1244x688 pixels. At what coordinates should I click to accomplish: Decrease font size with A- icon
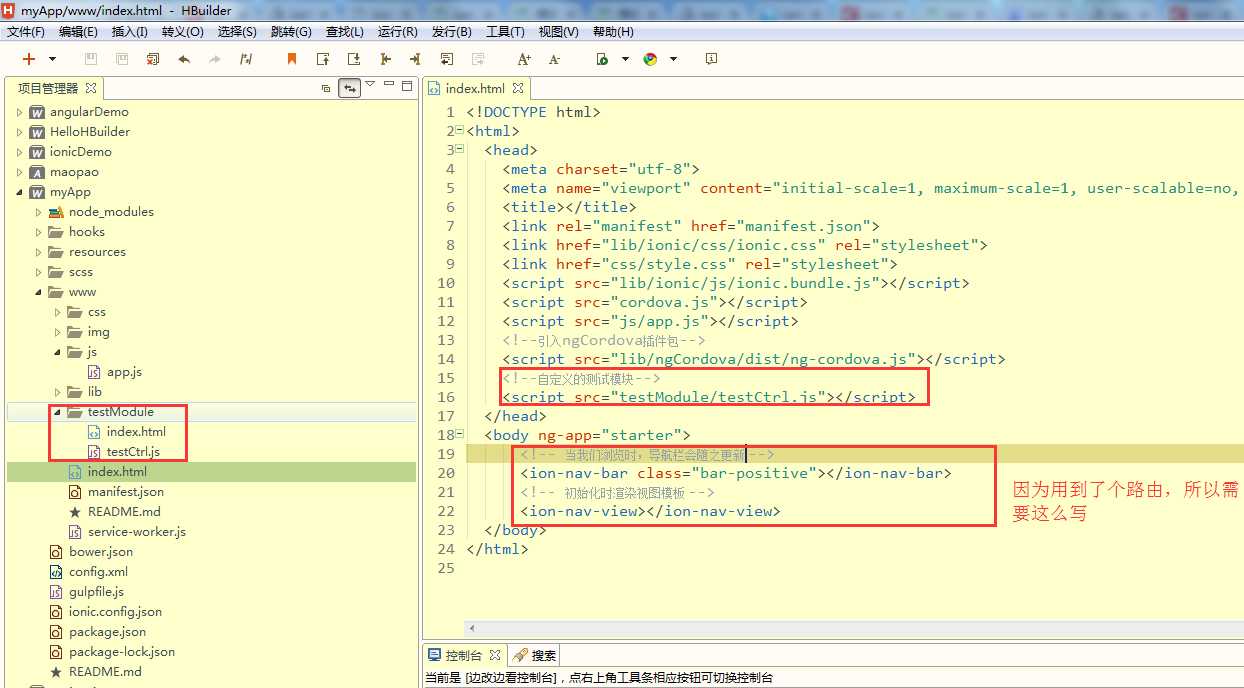tap(555, 59)
